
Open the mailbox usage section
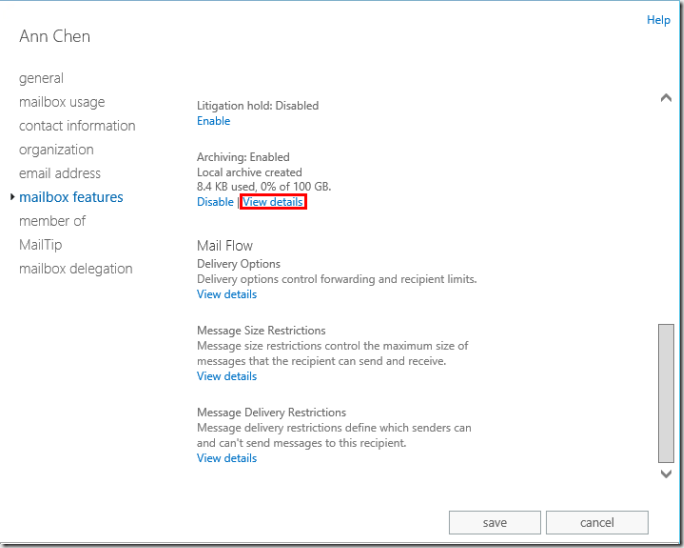point(61,102)
